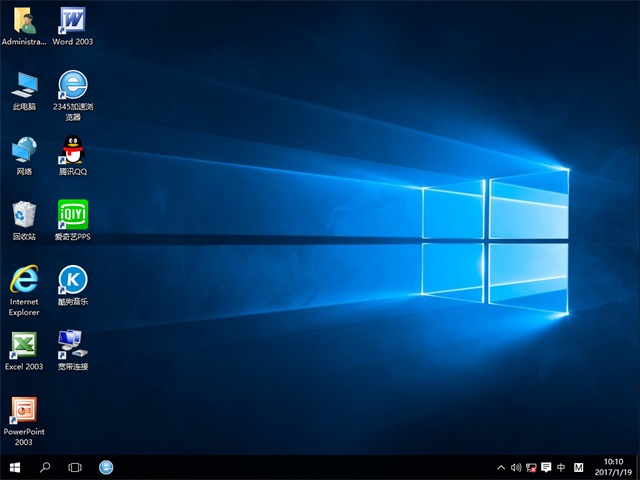Launch the pinned browser on the taskbar
The height and width of the screenshot is (480, 640).
pos(106,467)
